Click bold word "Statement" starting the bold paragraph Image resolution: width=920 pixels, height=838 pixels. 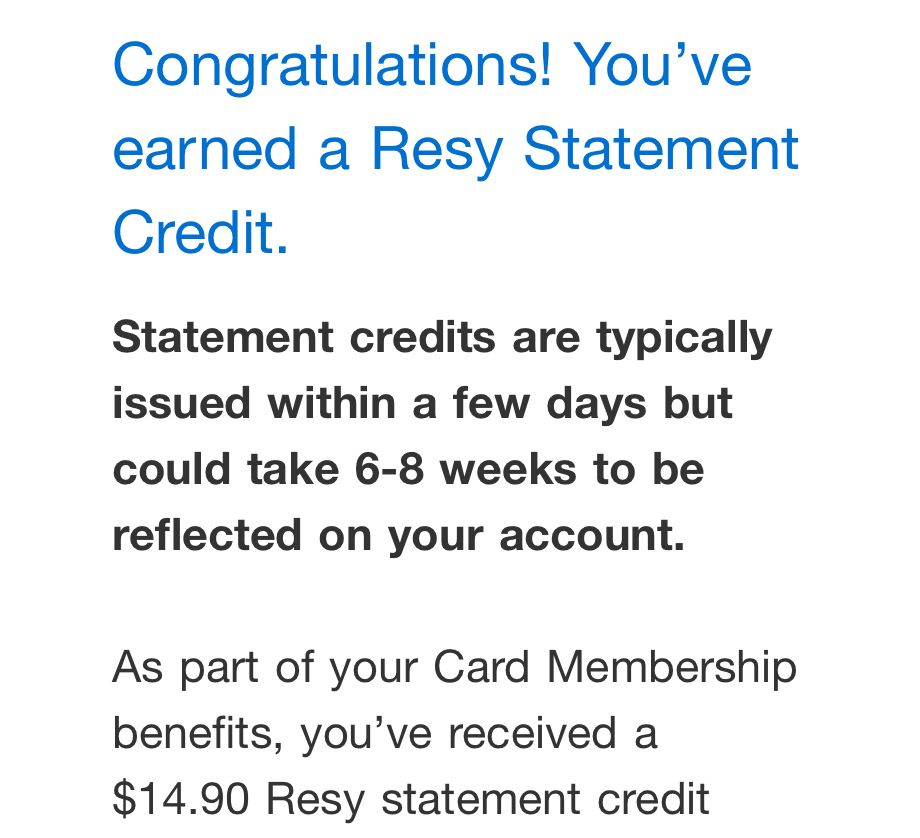223,337
